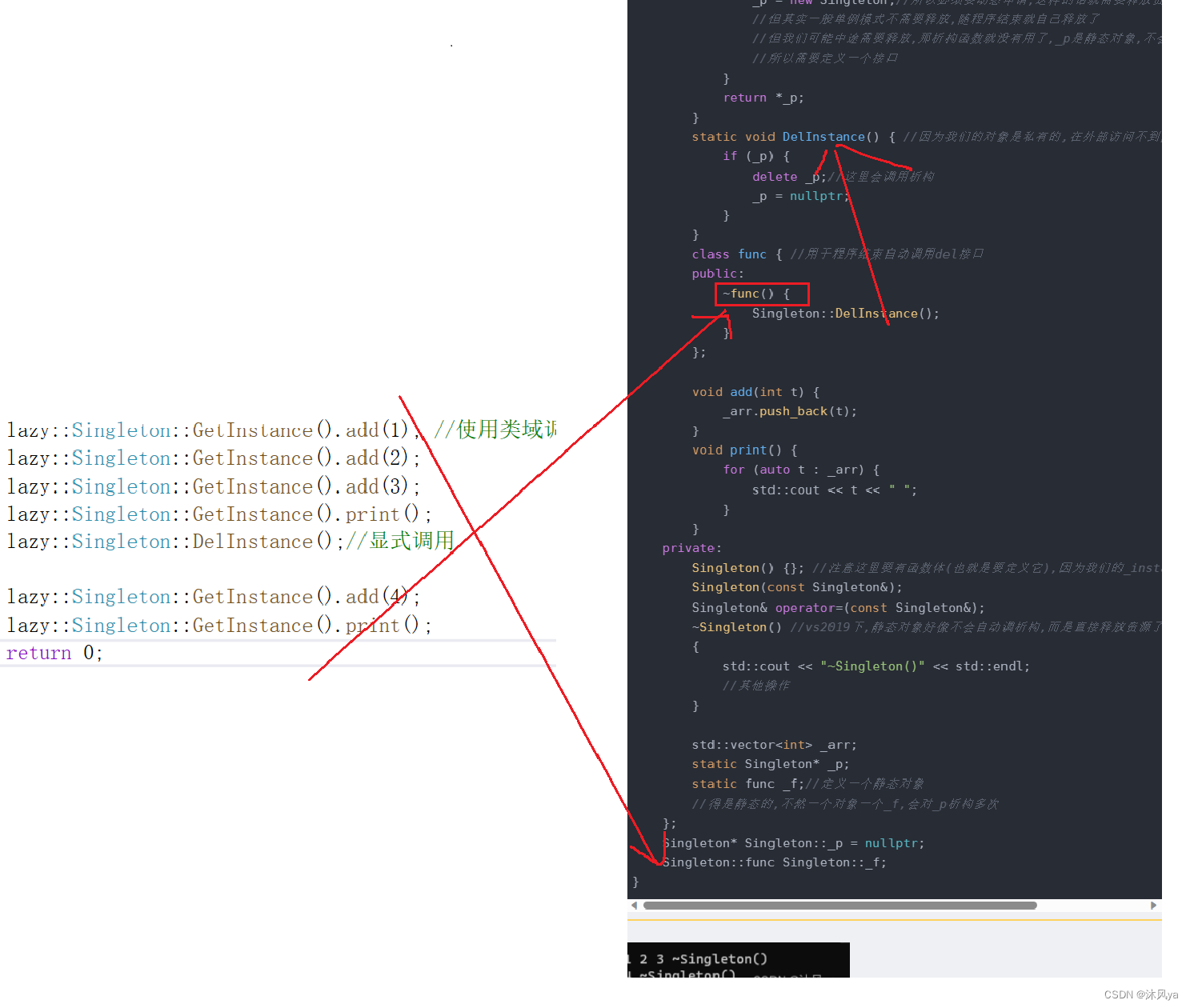Screen dimensions: 1190x1008
Task: Click the 'private:' access specifier
Action: (692, 548)
